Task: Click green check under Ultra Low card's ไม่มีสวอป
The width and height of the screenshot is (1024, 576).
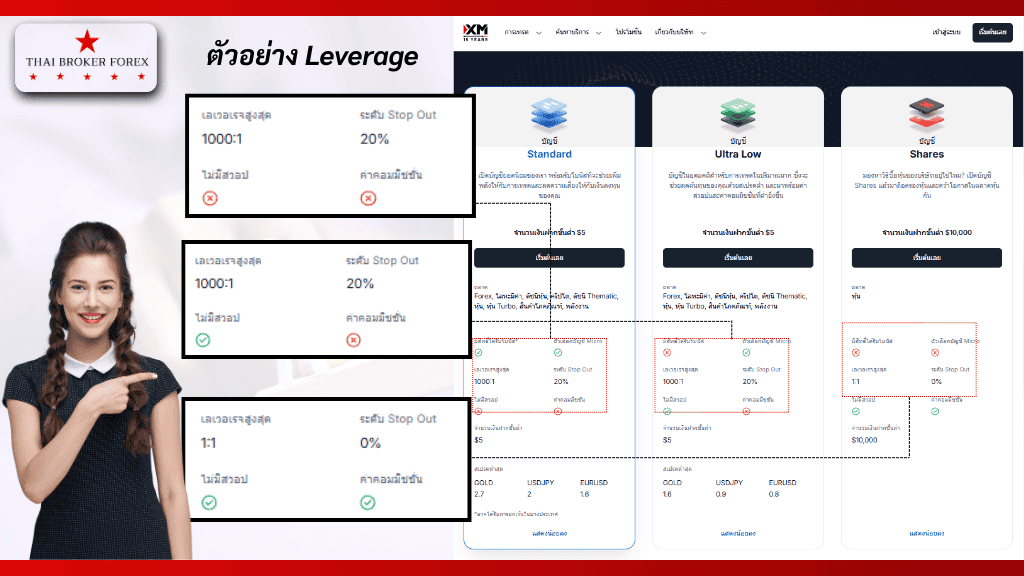Action: click(x=668, y=411)
